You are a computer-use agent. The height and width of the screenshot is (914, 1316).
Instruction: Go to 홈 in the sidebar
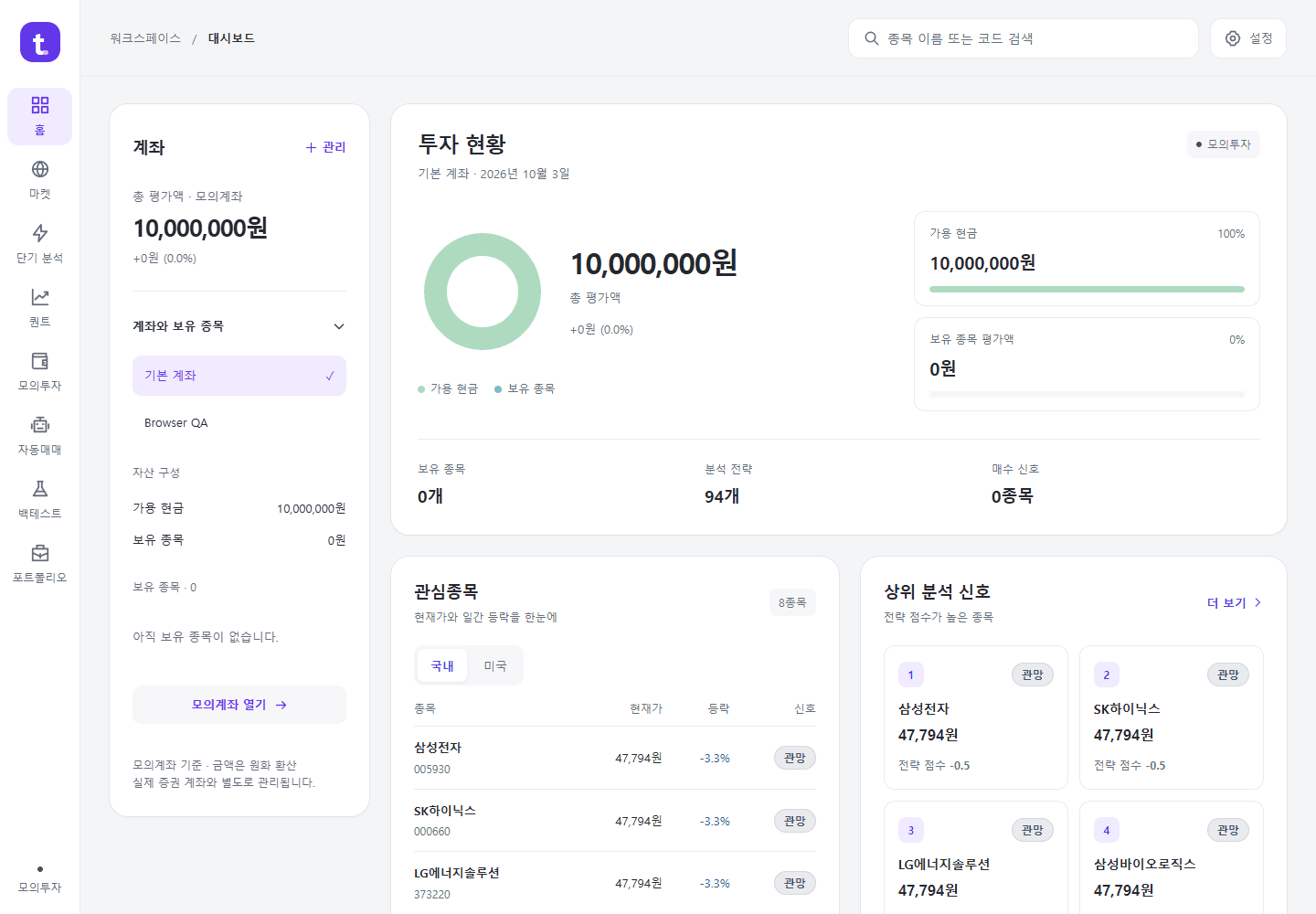point(40,116)
